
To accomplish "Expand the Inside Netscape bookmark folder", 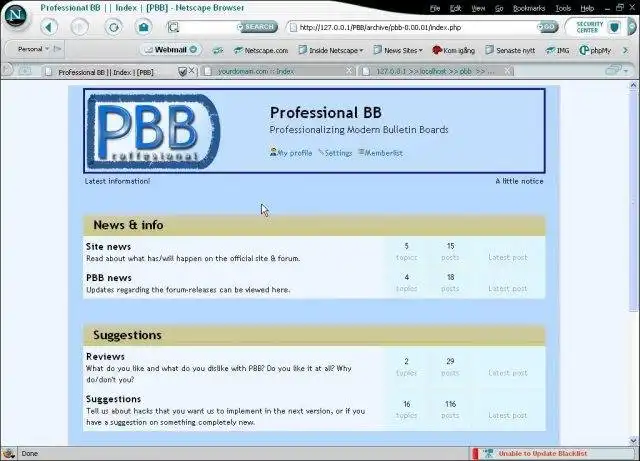I will [331, 50].
